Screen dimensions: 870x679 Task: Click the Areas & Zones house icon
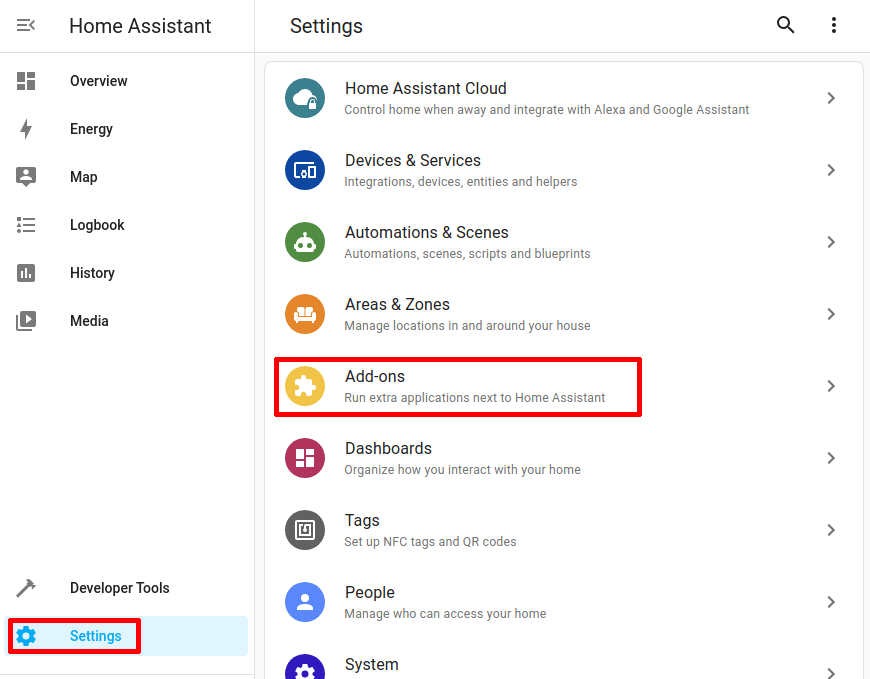pyautogui.click(x=305, y=314)
